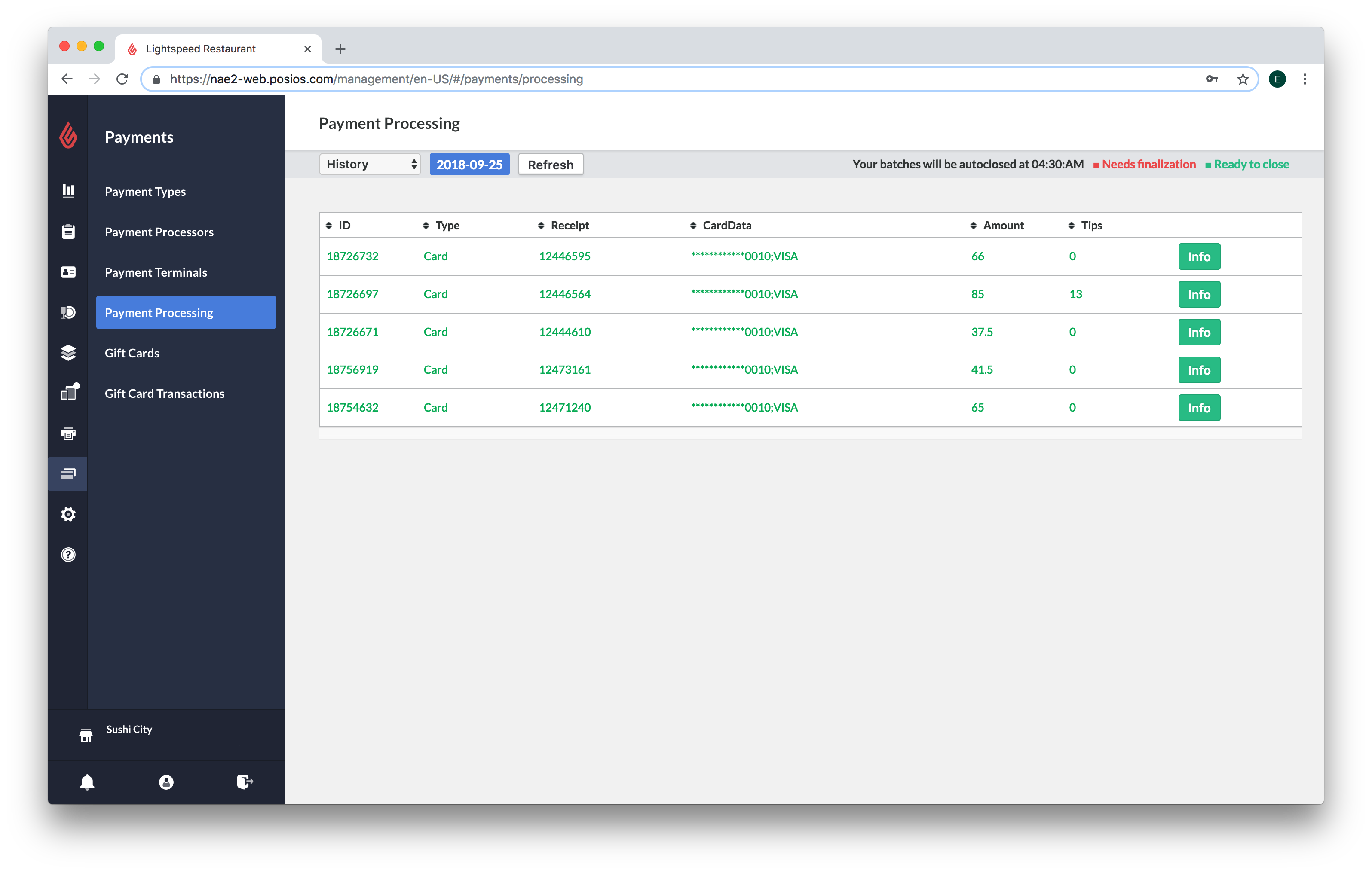Reload the page with browser refresh icon

point(122,79)
